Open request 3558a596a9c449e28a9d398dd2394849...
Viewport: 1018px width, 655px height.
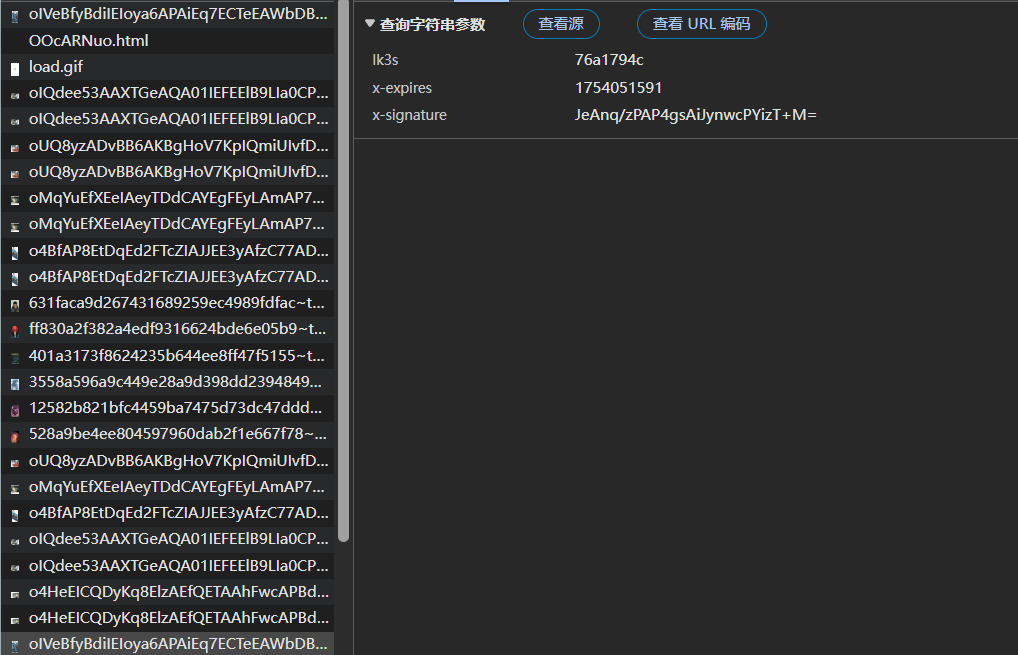pyautogui.click(x=175, y=382)
